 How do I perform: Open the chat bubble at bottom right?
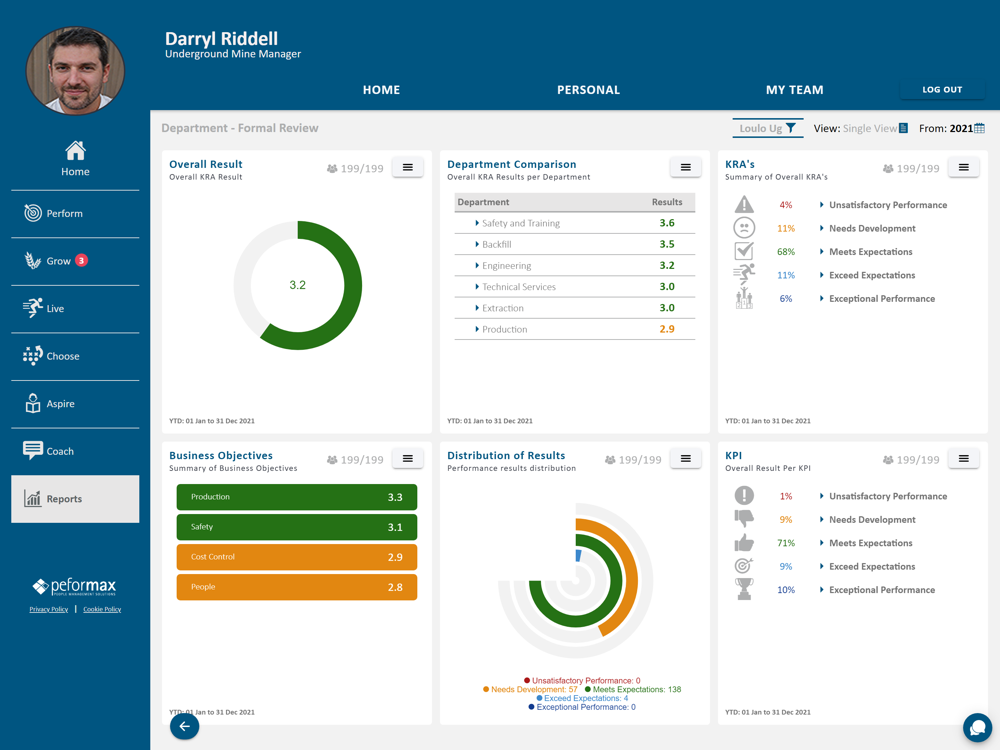pos(977,726)
